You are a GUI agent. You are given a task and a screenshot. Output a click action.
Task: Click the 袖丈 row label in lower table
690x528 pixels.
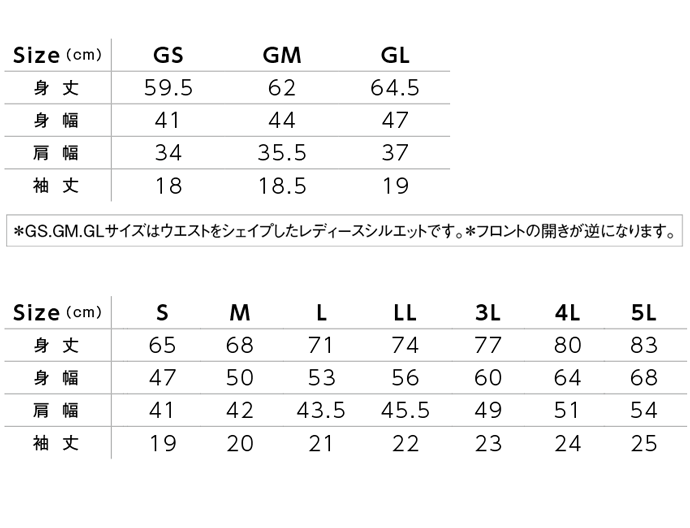56,443
